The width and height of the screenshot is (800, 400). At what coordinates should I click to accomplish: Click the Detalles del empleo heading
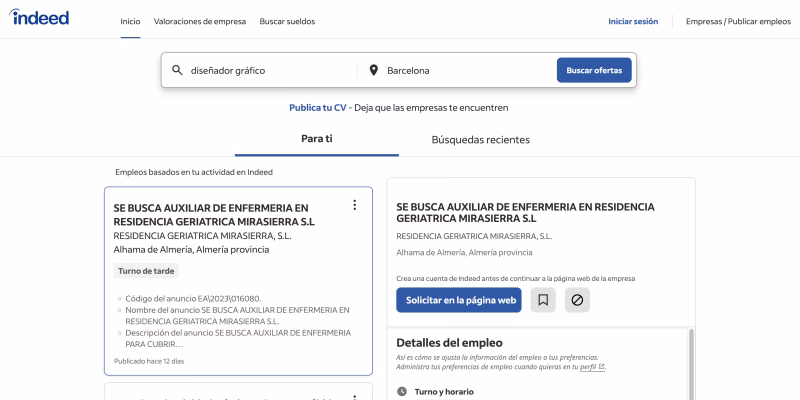click(x=449, y=343)
